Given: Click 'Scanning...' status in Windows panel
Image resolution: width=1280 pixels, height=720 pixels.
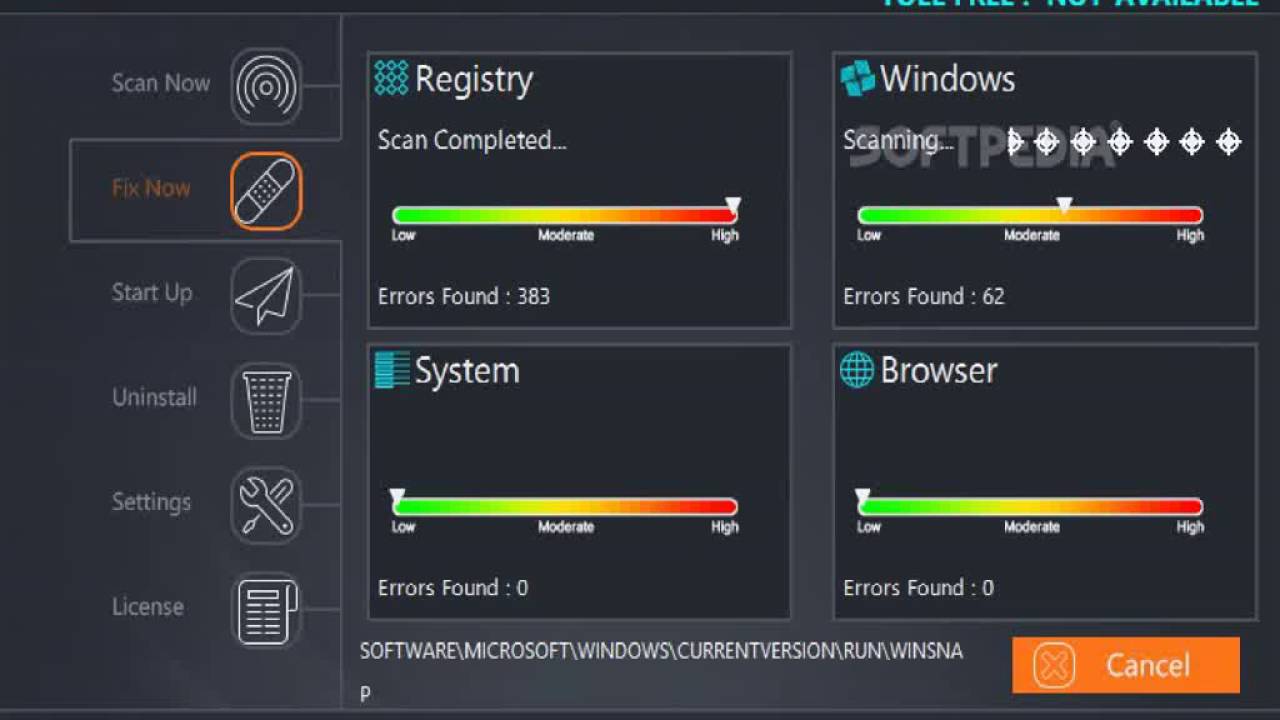Looking at the screenshot, I should click(x=898, y=141).
